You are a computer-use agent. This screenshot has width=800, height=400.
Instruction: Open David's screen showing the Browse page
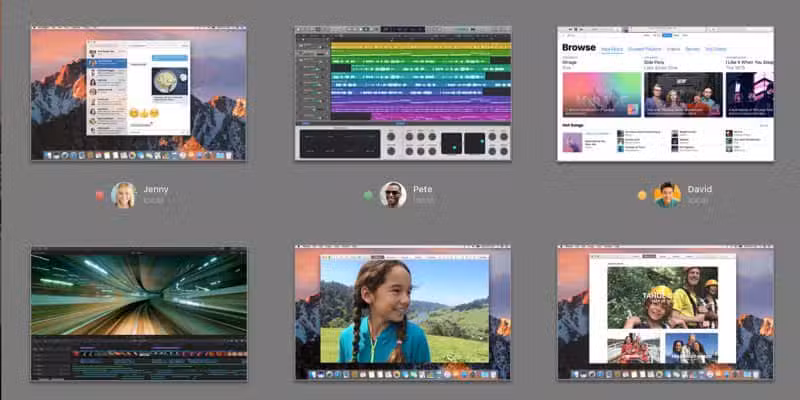coord(665,93)
